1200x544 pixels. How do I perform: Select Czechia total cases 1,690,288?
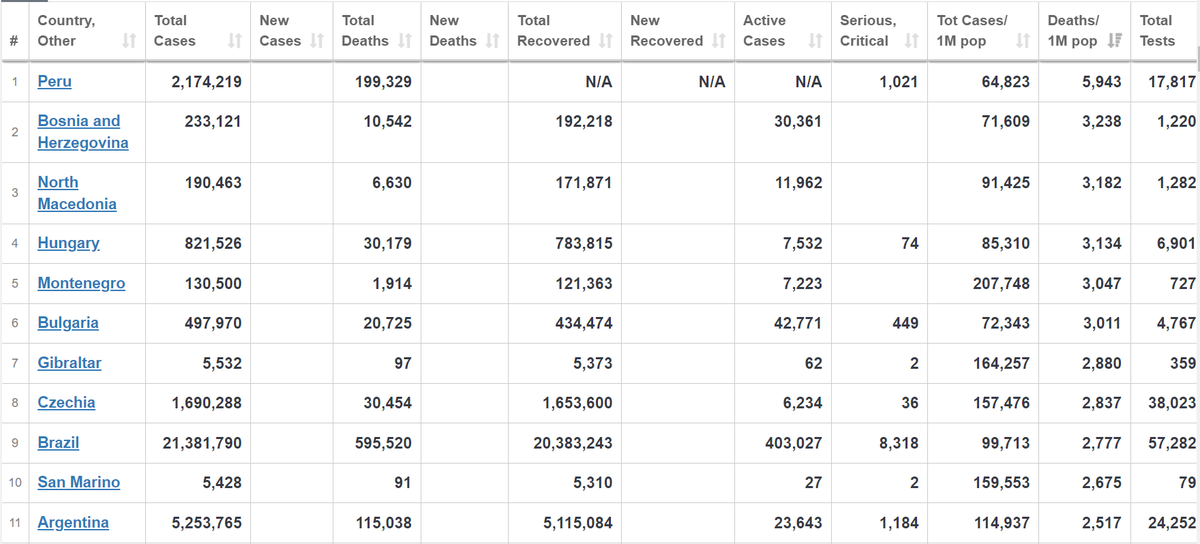[x=207, y=403]
